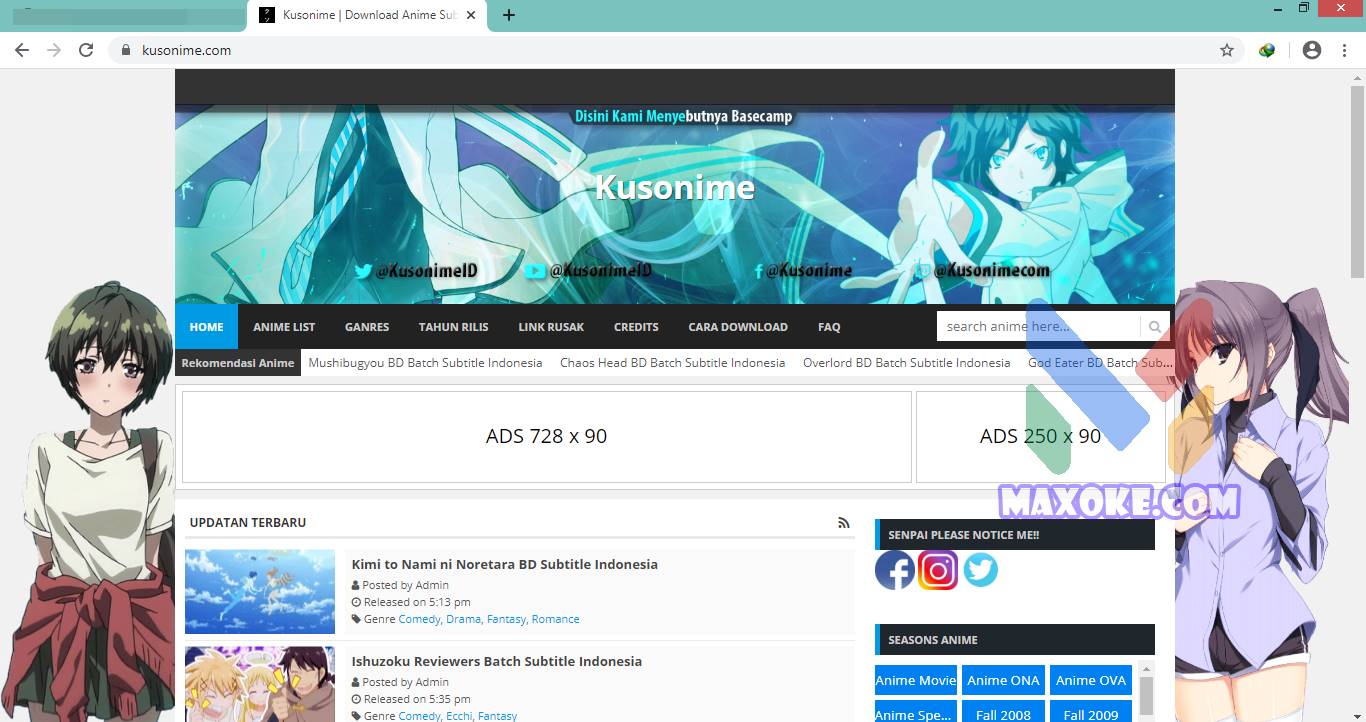Switch to the Kusonime browser tab

tap(367, 15)
